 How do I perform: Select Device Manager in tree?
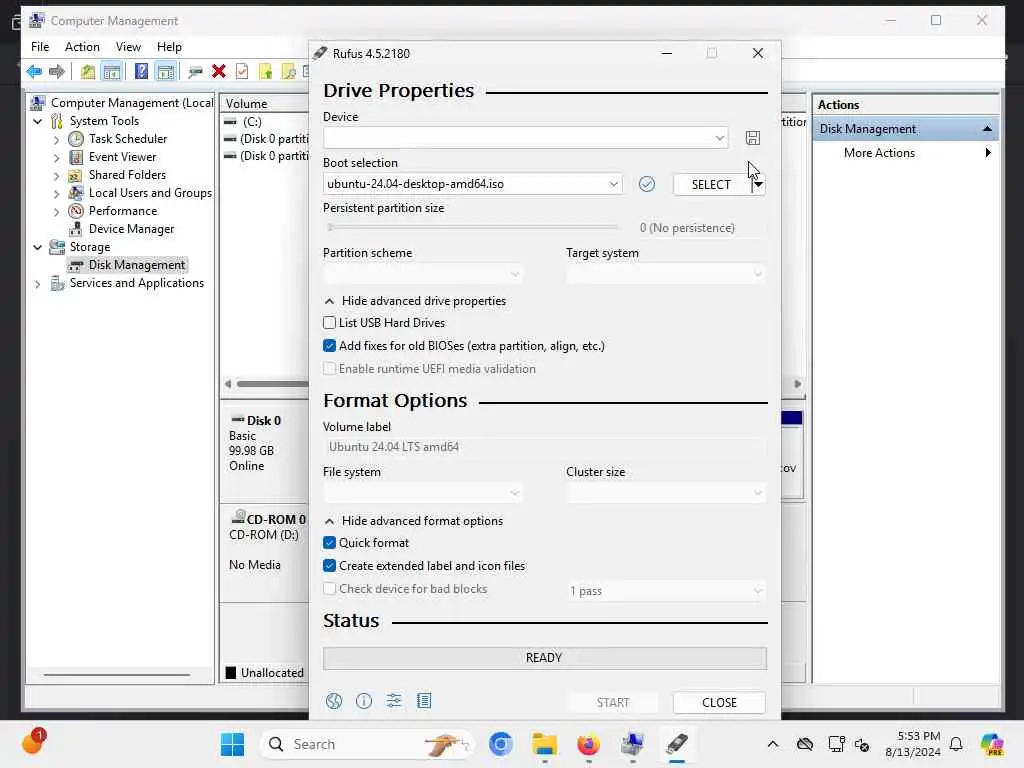click(131, 229)
